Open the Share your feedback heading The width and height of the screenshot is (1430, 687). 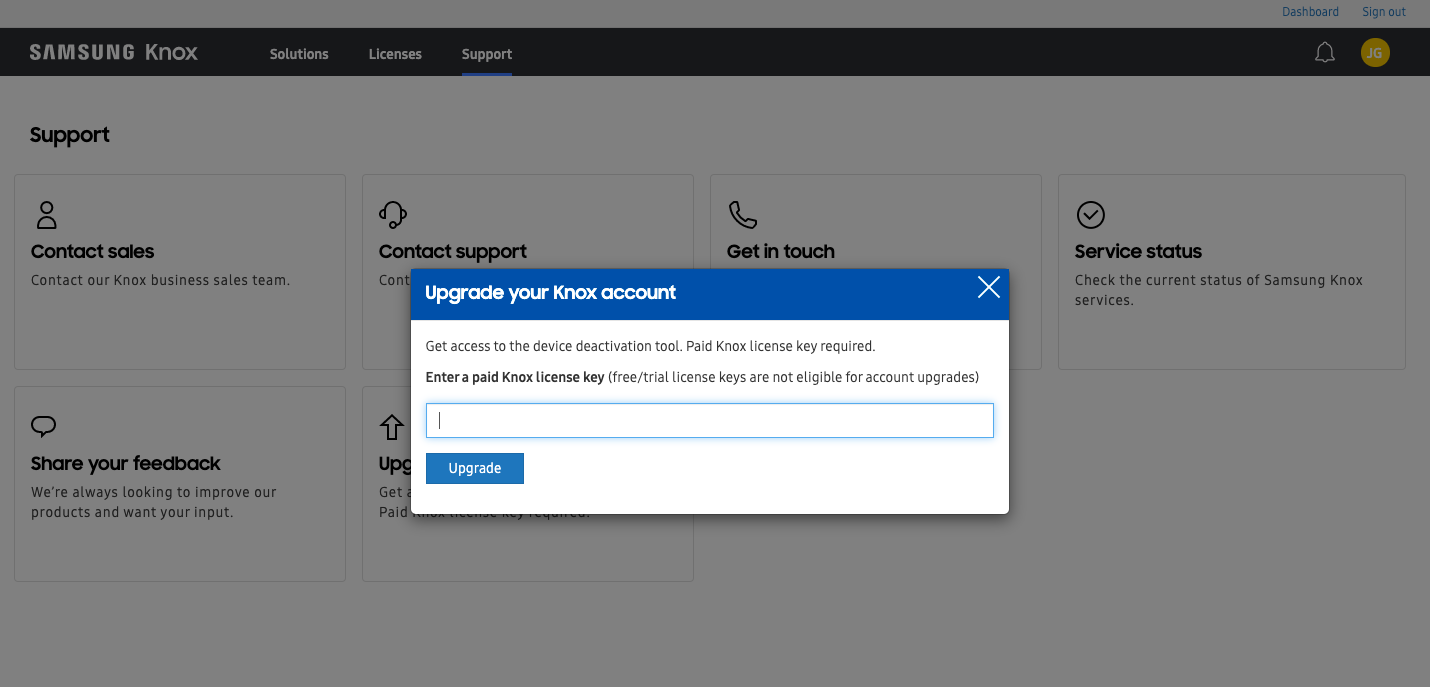(x=125, y=464)
